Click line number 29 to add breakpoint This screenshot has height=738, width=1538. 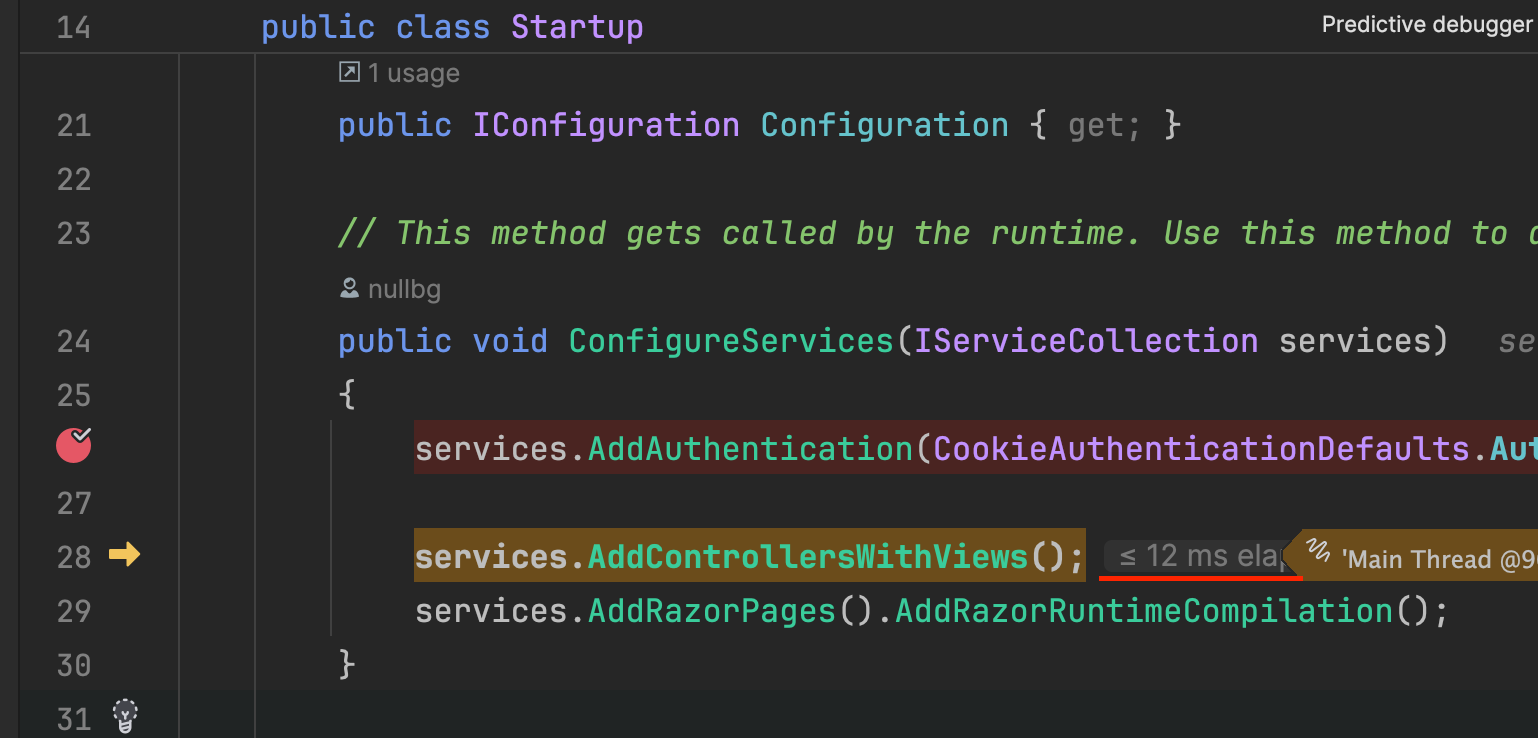point(73,610)
